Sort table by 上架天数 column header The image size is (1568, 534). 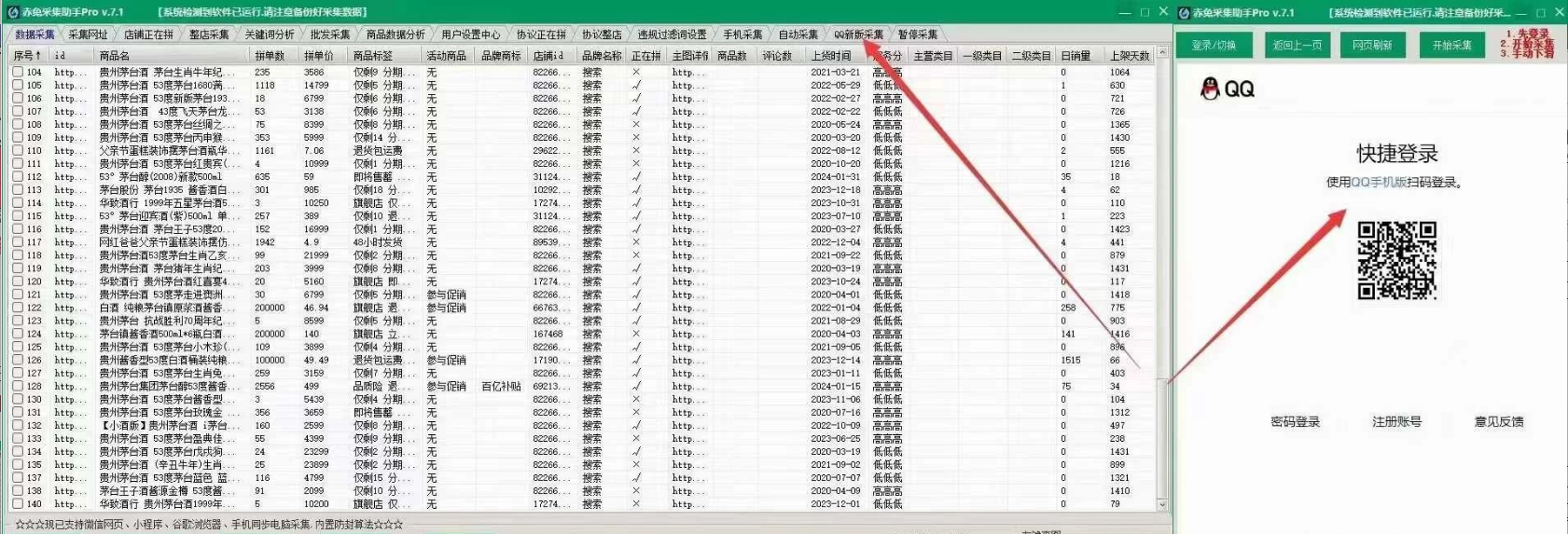[1129, 56]
